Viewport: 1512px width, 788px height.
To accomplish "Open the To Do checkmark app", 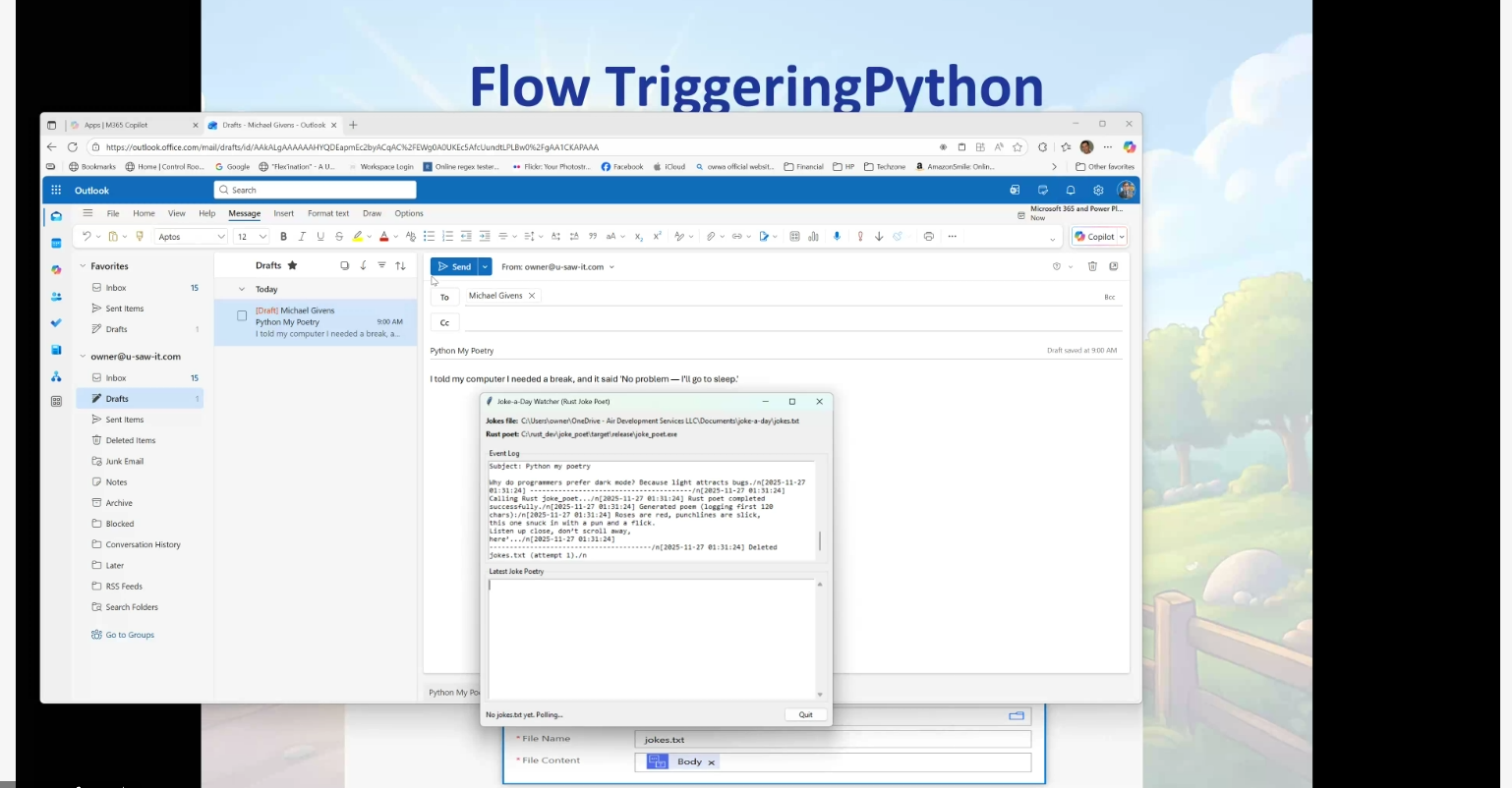I will [56, 322].
